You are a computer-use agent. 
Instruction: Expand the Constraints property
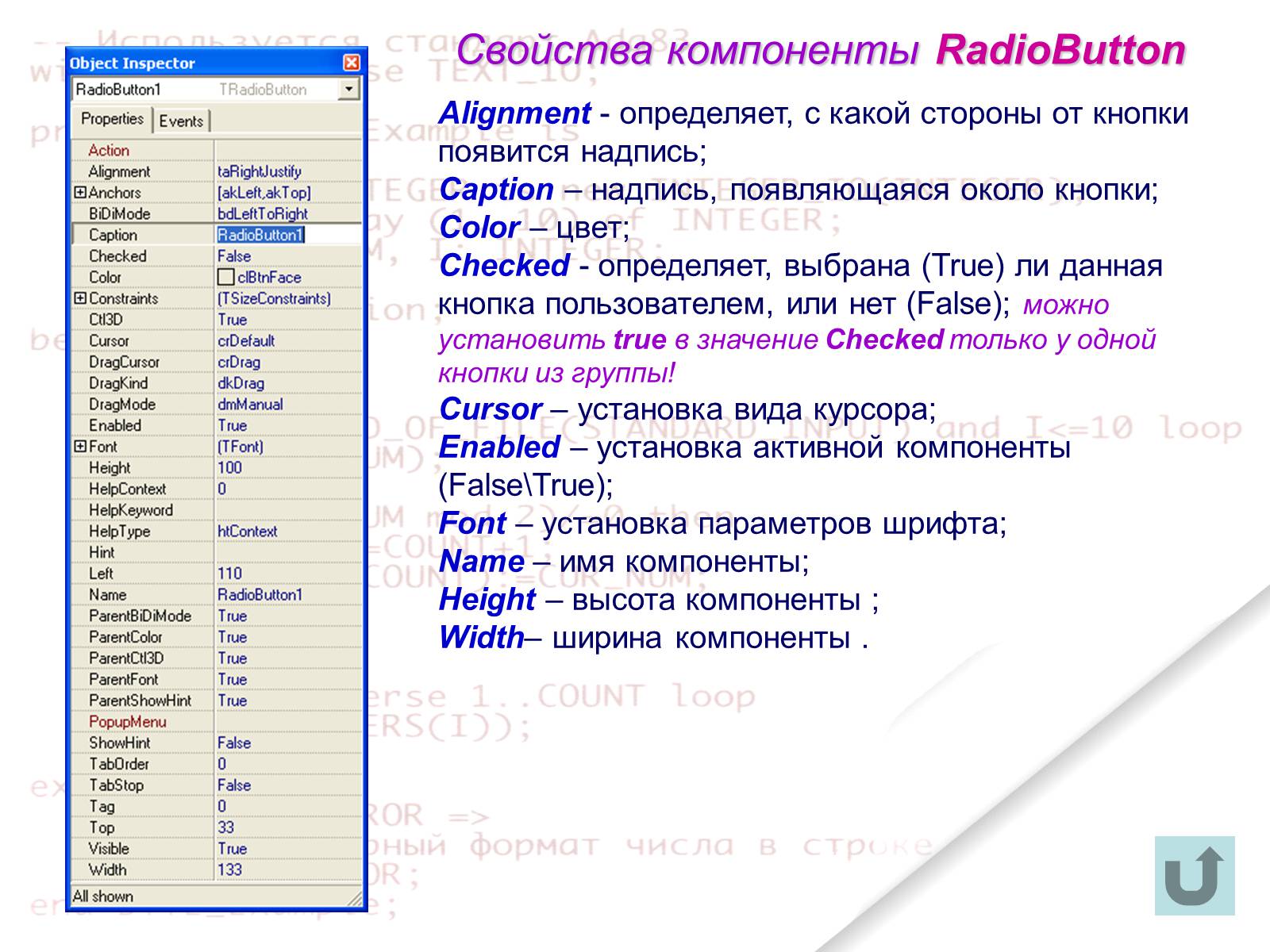(79, 298)
